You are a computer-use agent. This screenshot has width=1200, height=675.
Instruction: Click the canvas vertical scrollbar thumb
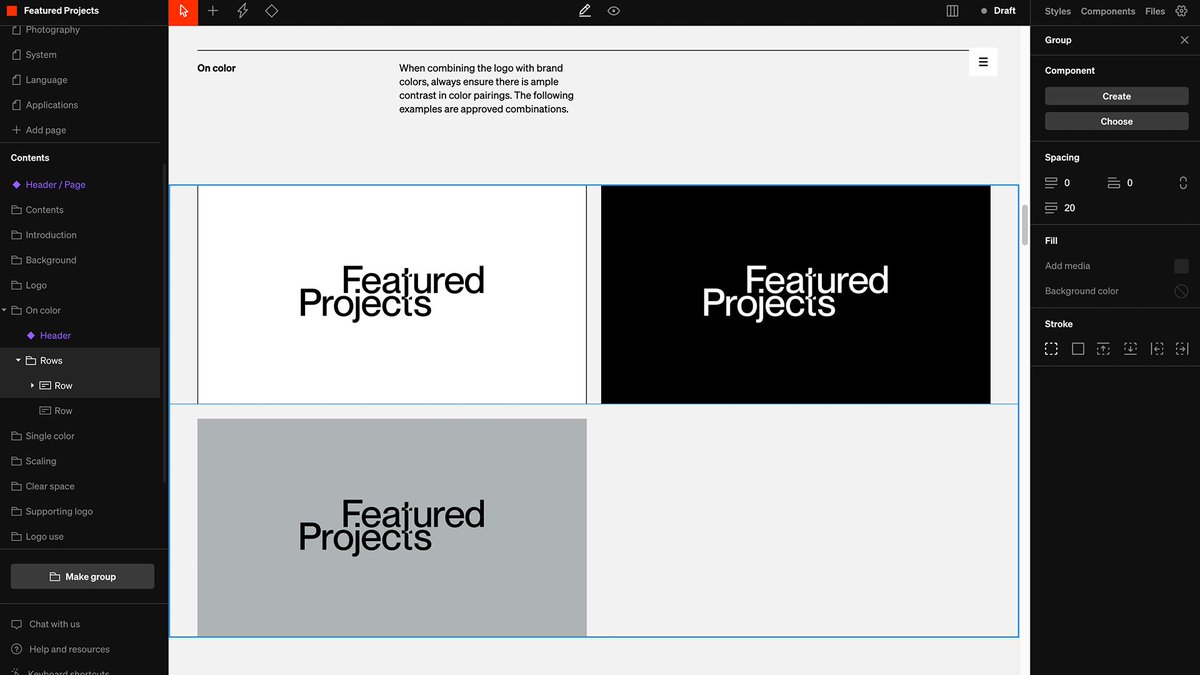pyautogui.click(x=1024, y=224)
